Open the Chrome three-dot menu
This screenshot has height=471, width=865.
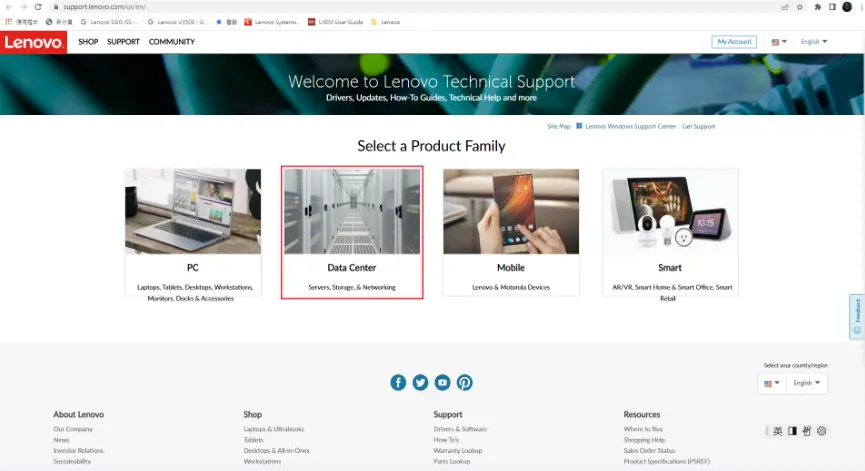(x=862, y=7)
